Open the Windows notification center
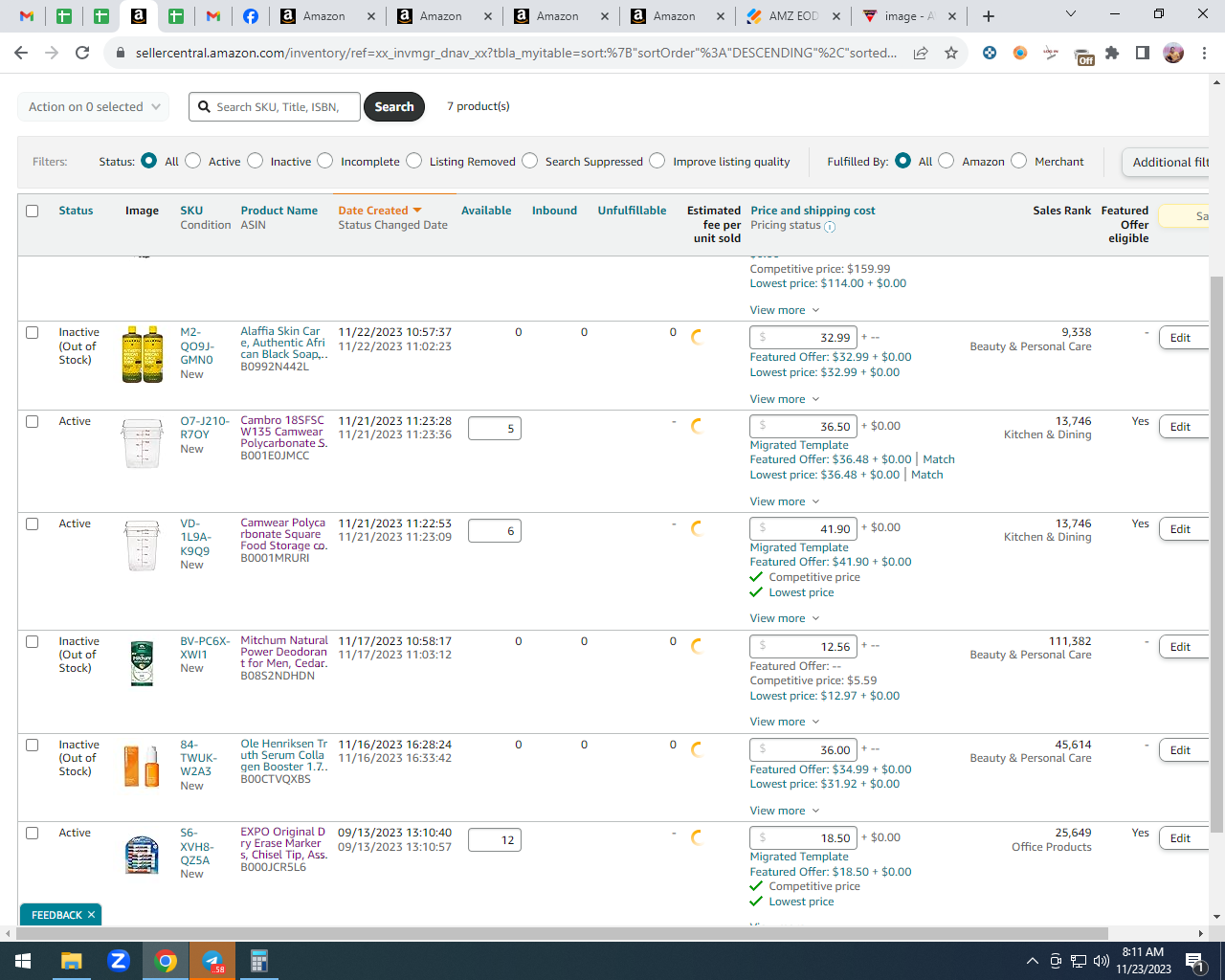This screenshot has width=1225, height=980. pyautogui.click(x=1194, y=961)
